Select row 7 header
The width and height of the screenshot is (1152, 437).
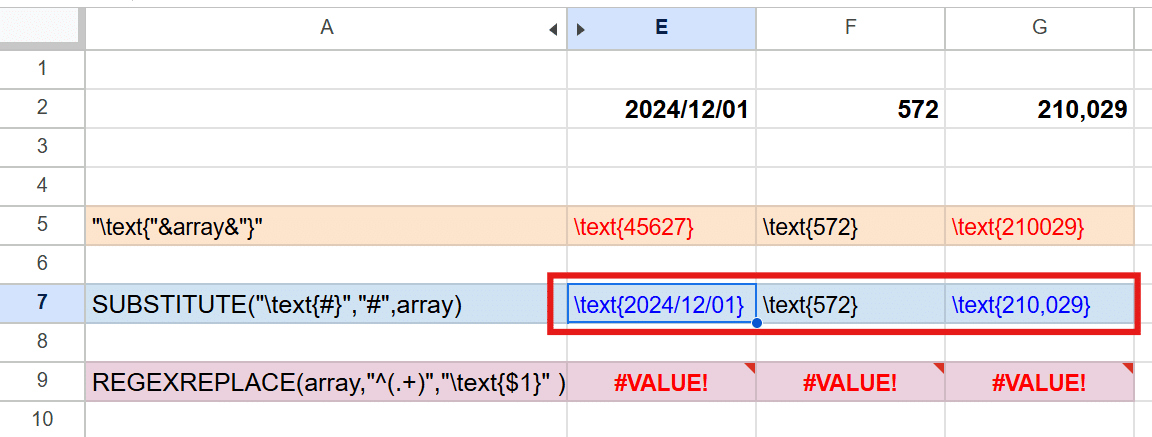[43, 303]
